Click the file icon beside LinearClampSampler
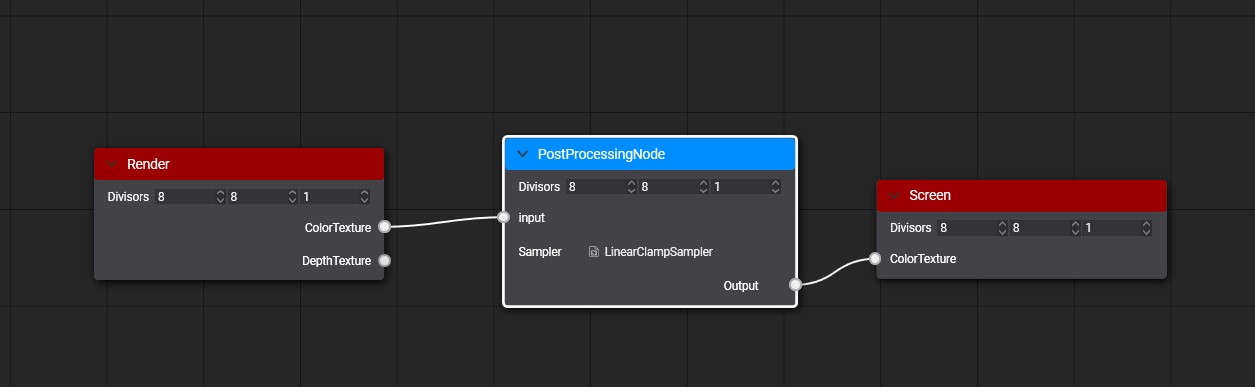The height and width of the screenshot is (387, 1255). click(x=594, y=252)
